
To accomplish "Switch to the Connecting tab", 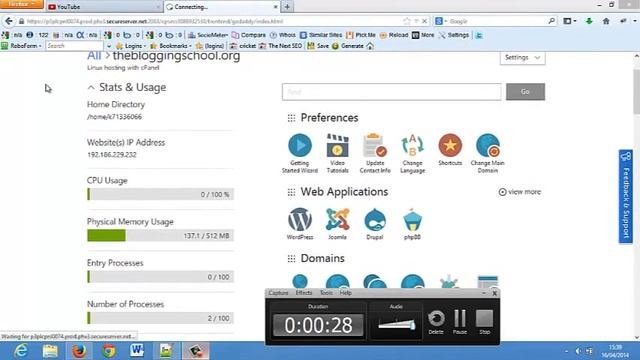I will click(x=222, y=7).
